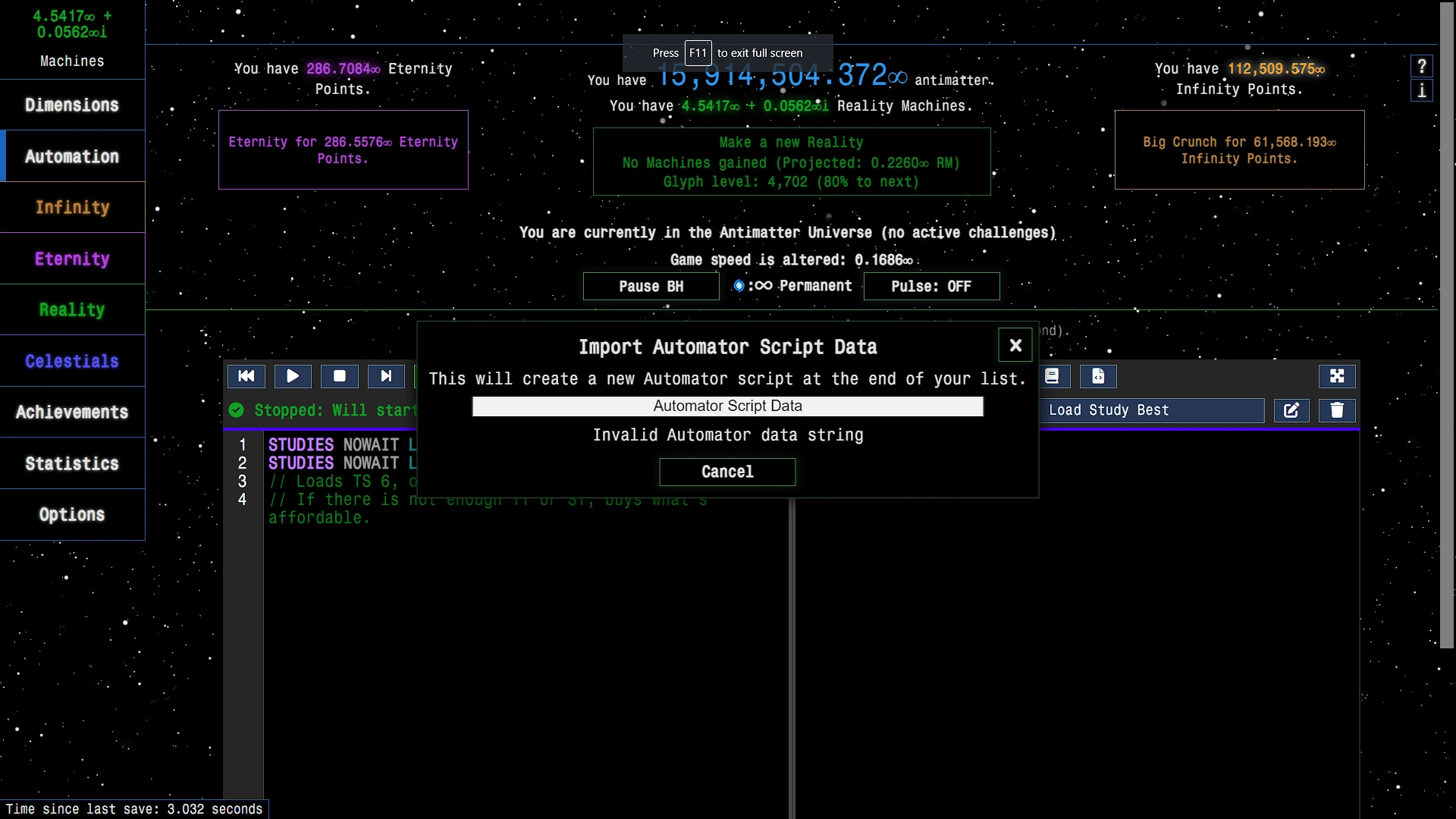Viewport: 1456px width, 819px height.
Task: Click the Pause BH toggle
Action: coord(651,287)
